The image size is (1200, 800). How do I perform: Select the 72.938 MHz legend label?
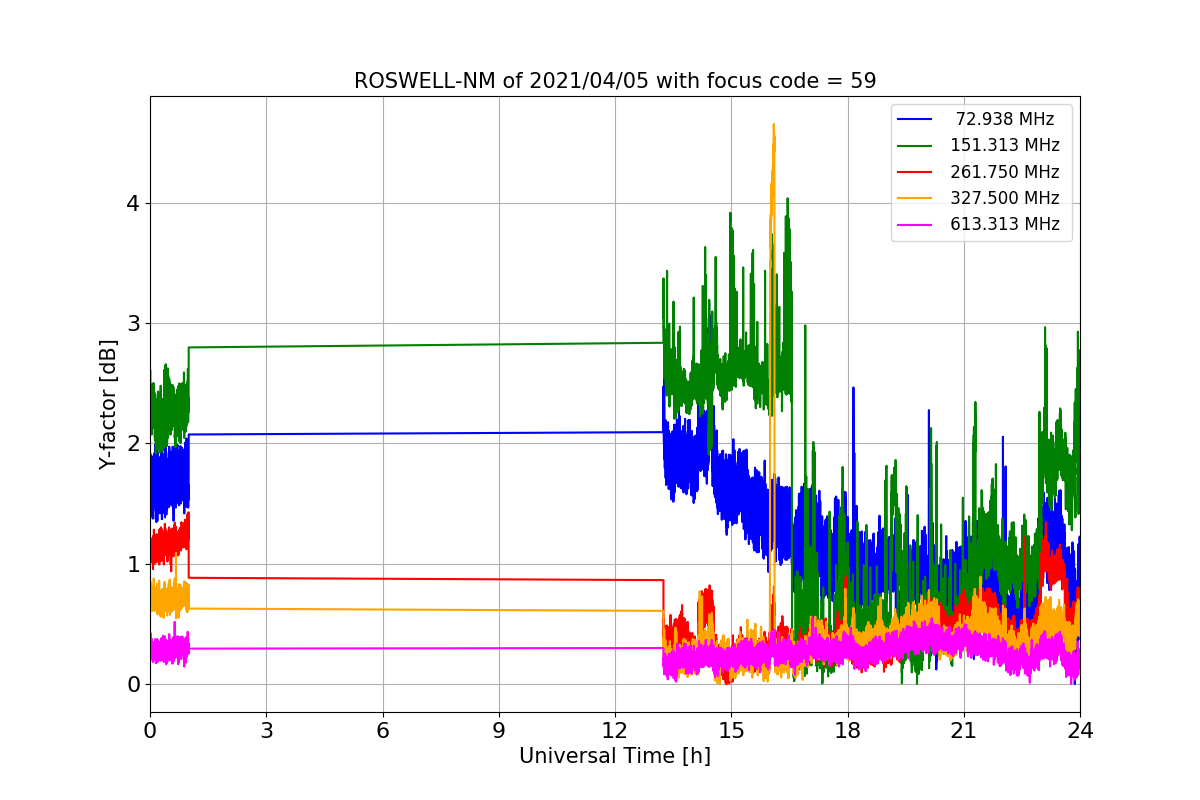1005,119
